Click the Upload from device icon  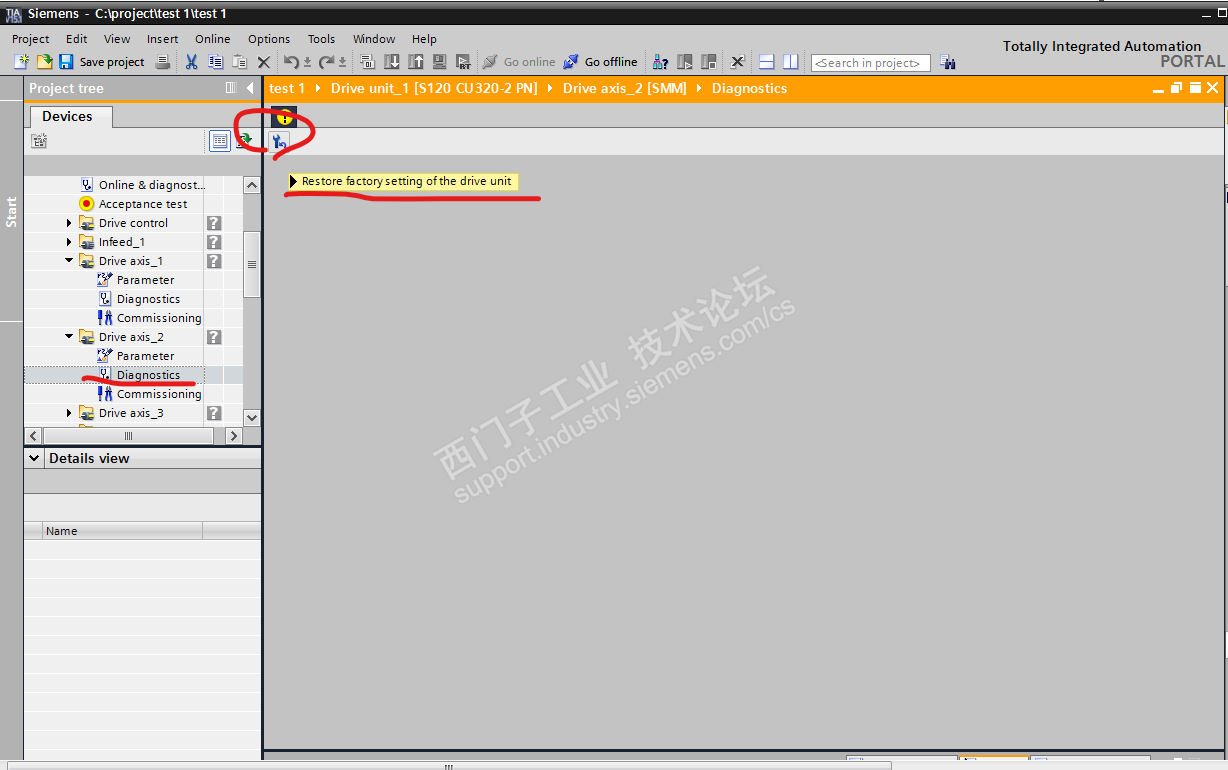click(x=416, y=62)
